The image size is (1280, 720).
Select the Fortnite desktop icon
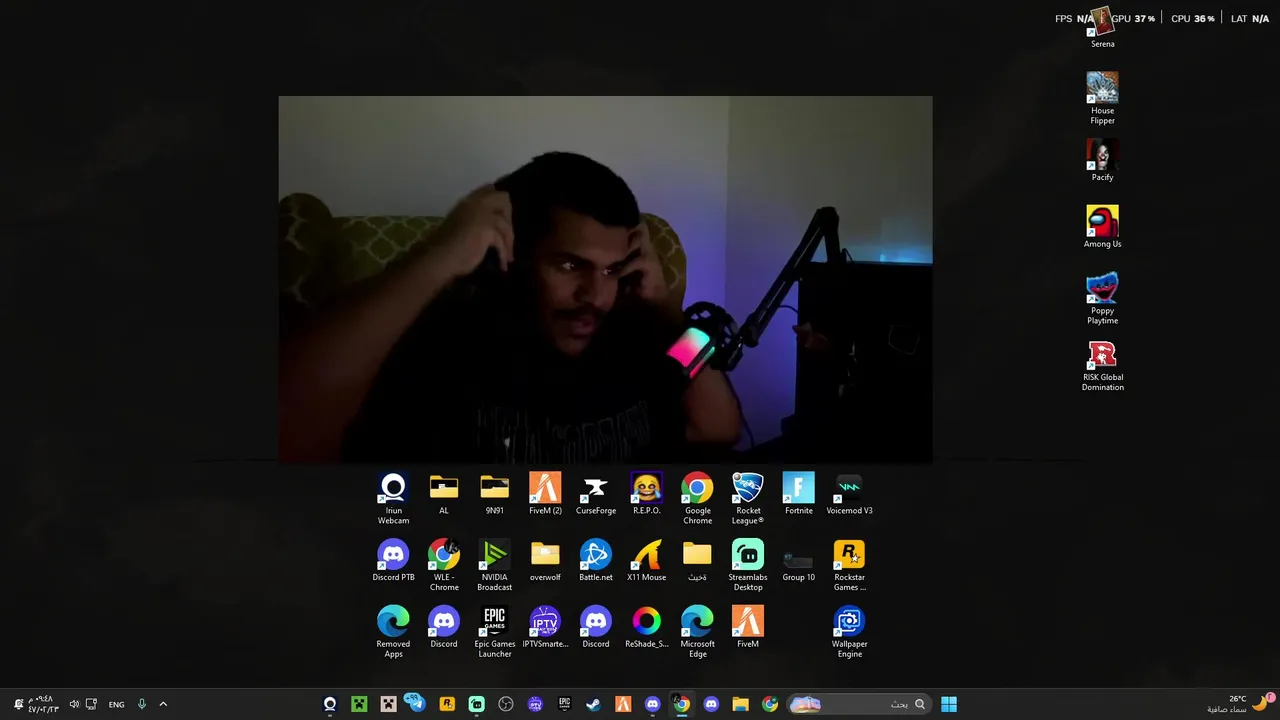coord(799,494)
